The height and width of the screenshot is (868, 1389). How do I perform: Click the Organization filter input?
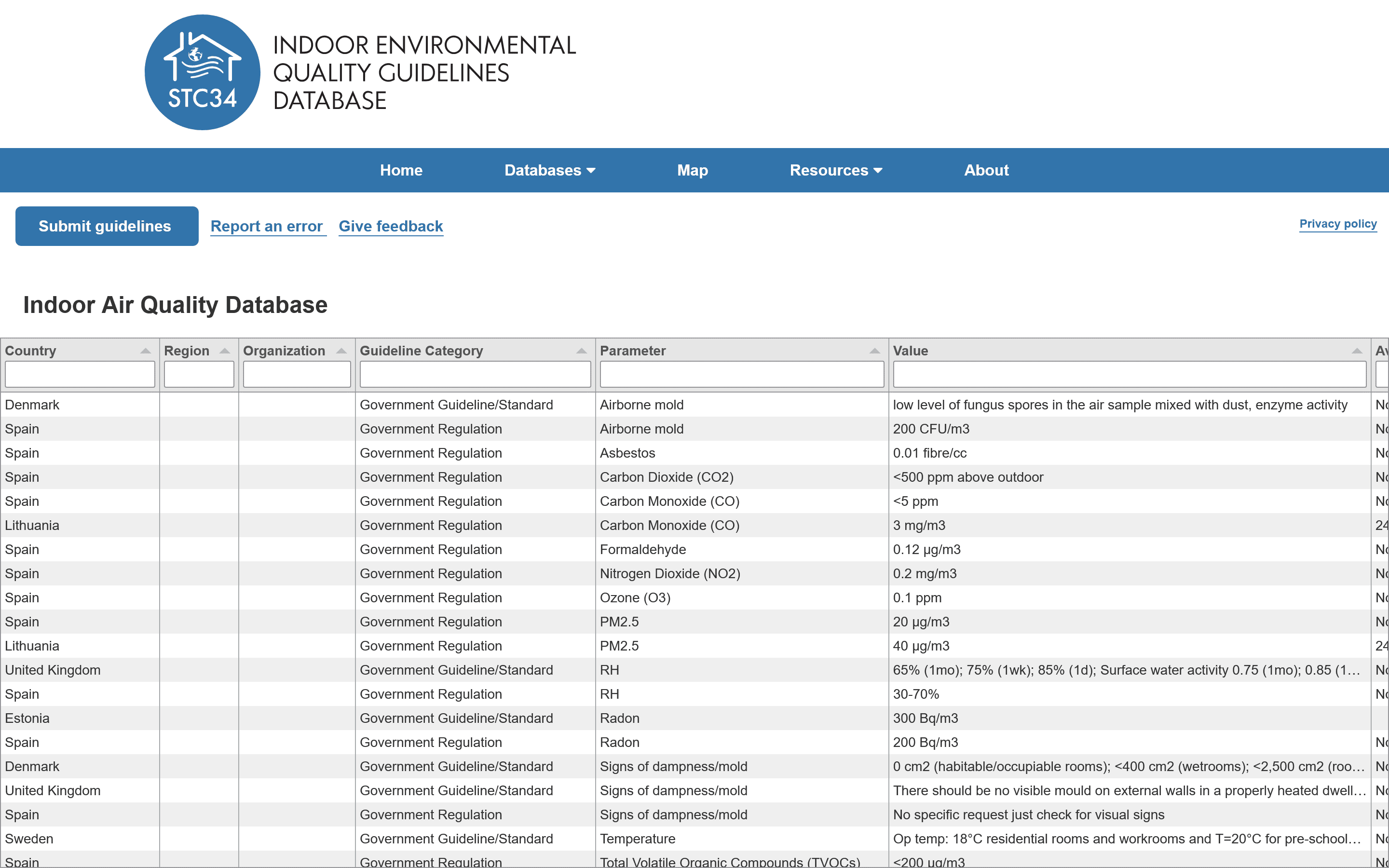(297, 374)
